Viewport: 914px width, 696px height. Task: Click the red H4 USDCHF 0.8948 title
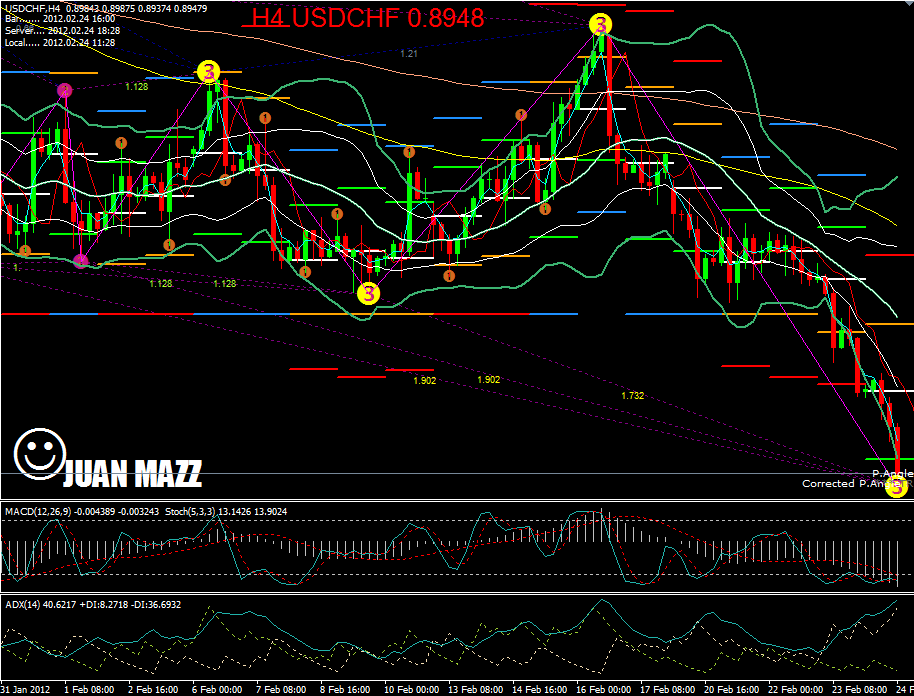pos(367,18)
